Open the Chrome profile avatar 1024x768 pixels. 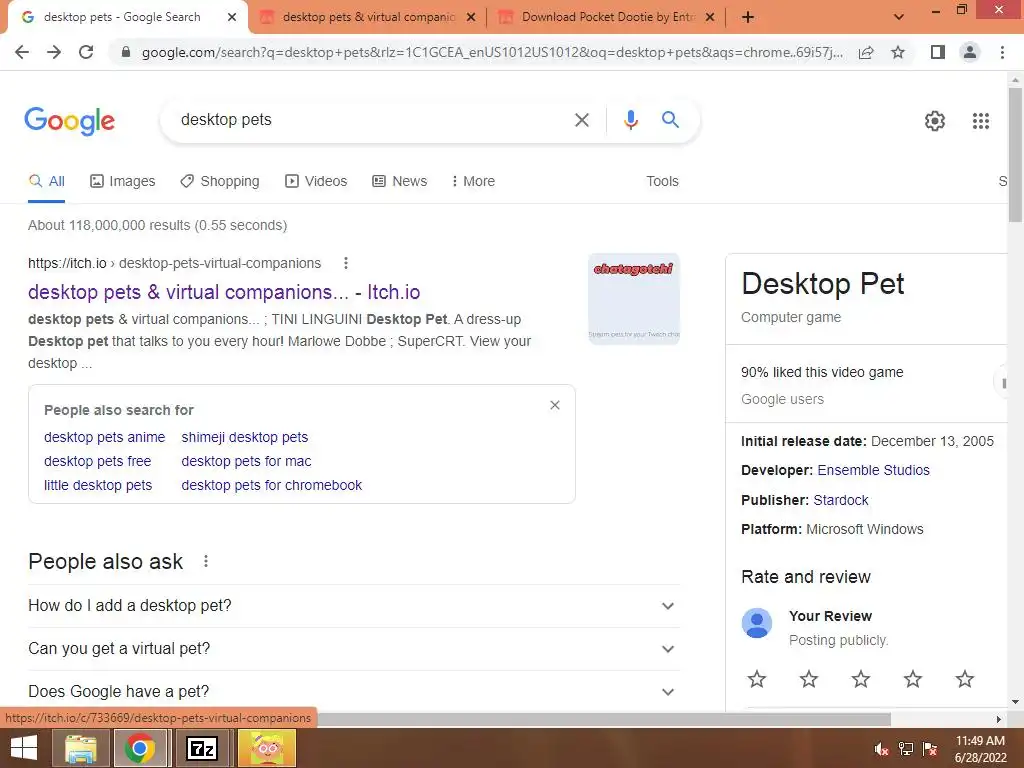[x=970, y=52]
